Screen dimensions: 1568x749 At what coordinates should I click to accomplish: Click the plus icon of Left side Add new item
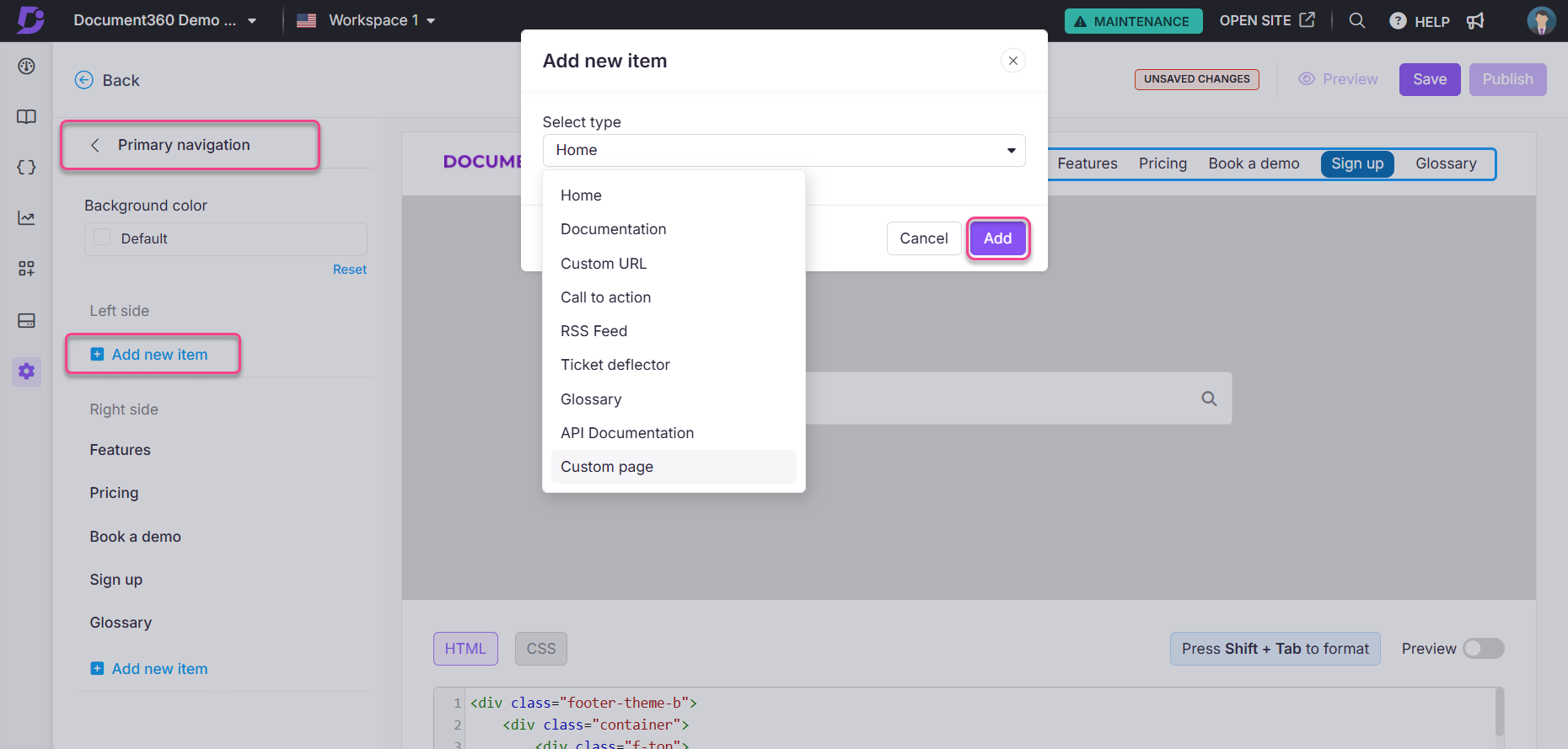point(97,355)
